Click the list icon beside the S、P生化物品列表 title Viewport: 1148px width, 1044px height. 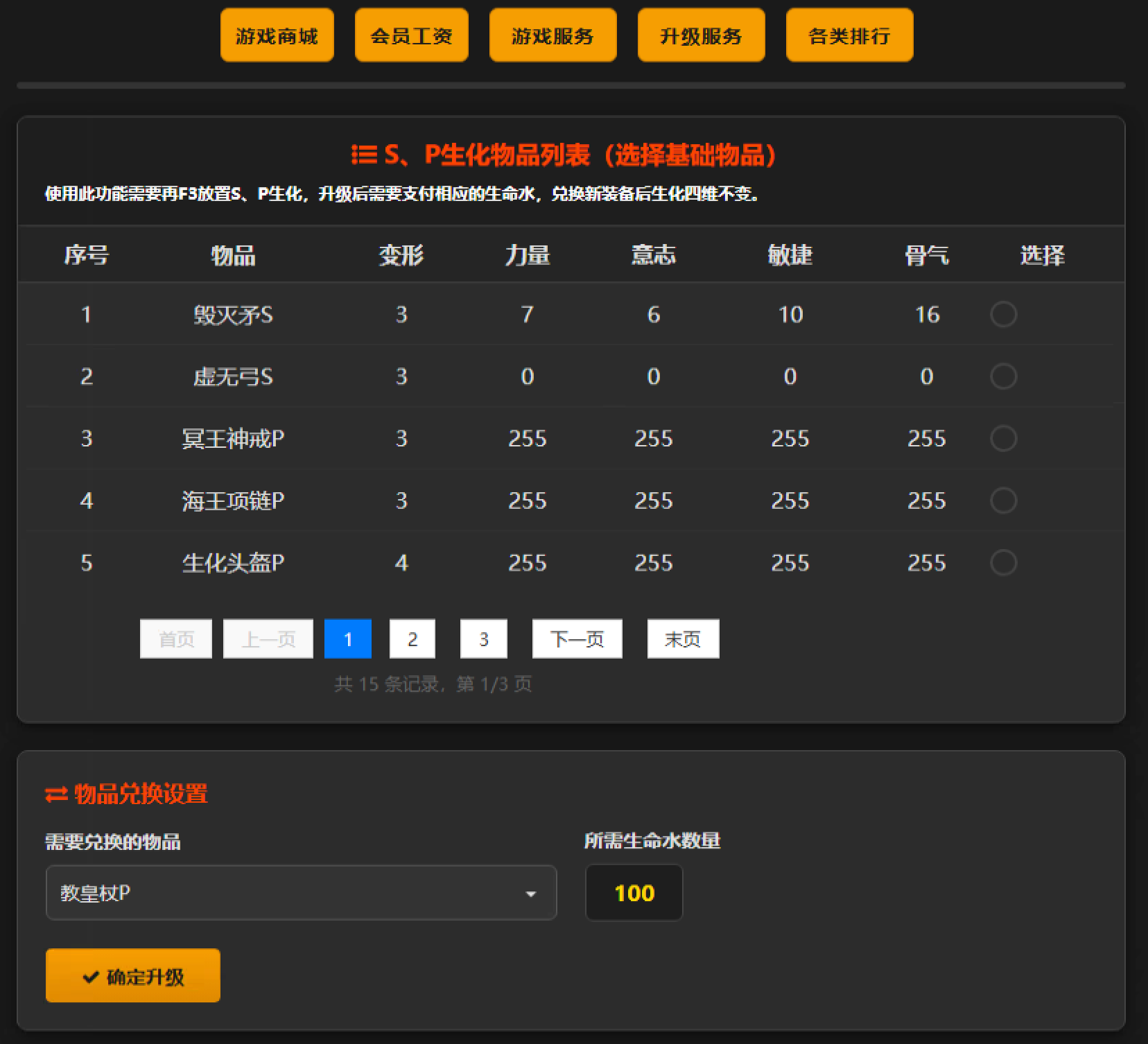point(364,155)
